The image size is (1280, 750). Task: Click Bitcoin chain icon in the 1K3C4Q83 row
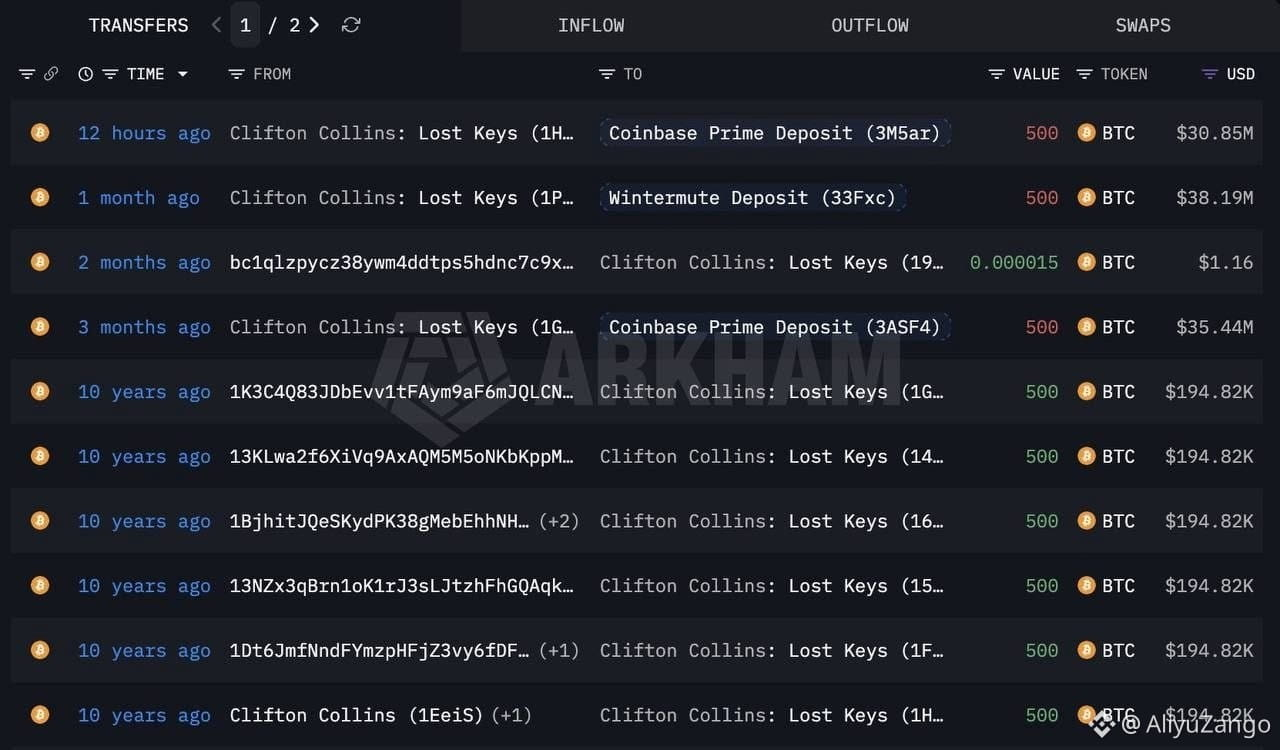click(x=40, y=391)
